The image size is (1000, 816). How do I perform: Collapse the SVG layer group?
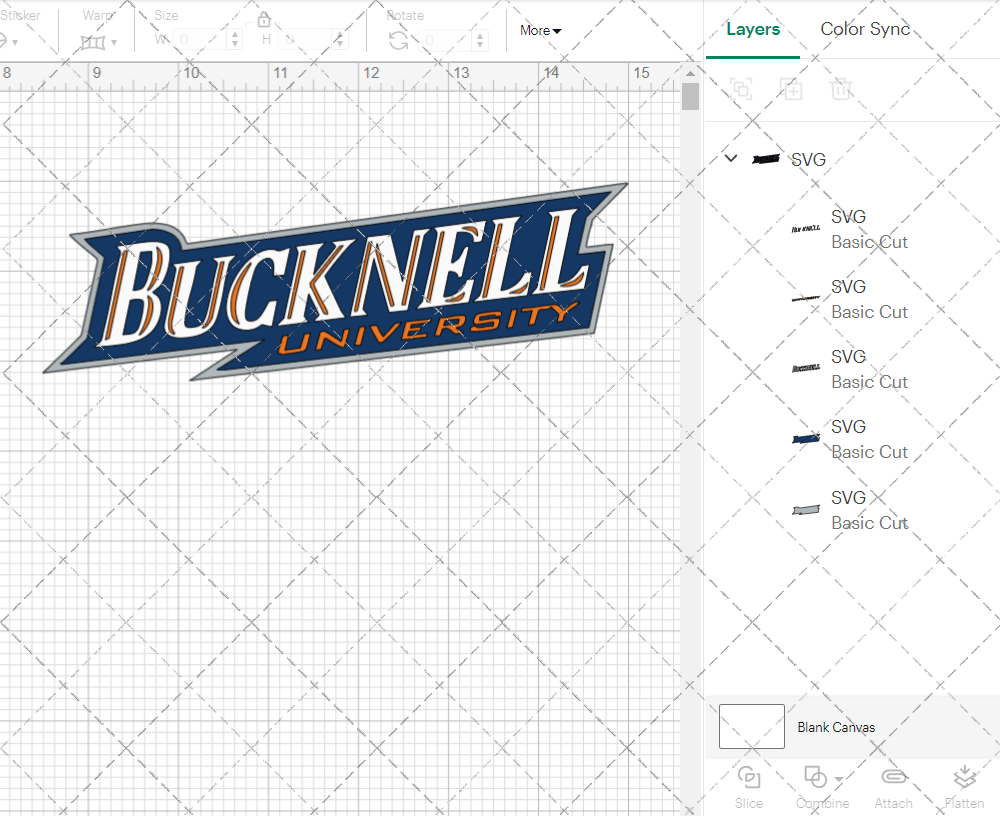click(x=730, y=158)
